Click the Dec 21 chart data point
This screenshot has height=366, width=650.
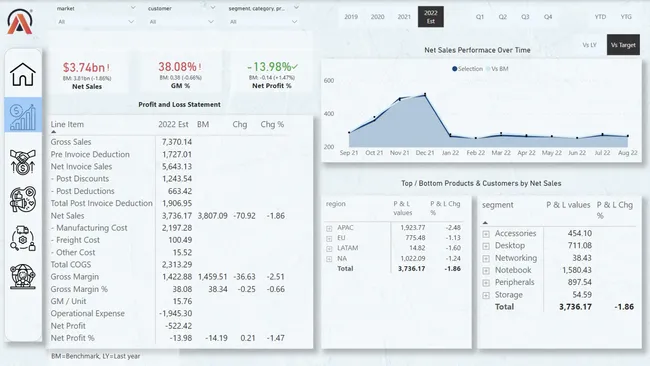click(x=425, y=95)
